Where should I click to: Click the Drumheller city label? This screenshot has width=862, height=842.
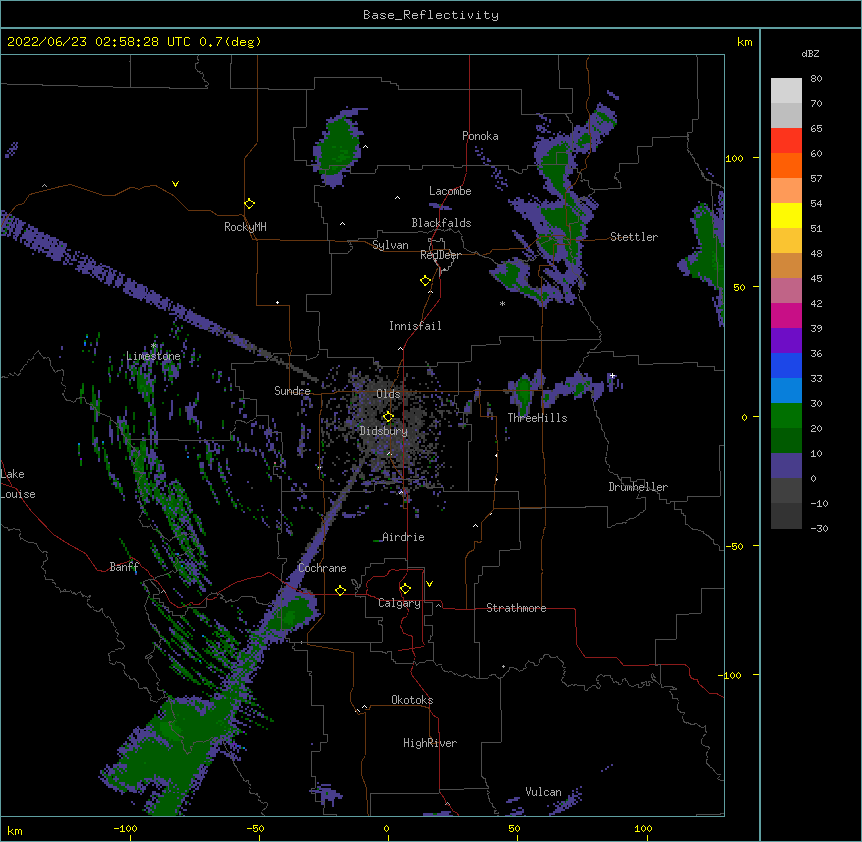coord(638,487)
